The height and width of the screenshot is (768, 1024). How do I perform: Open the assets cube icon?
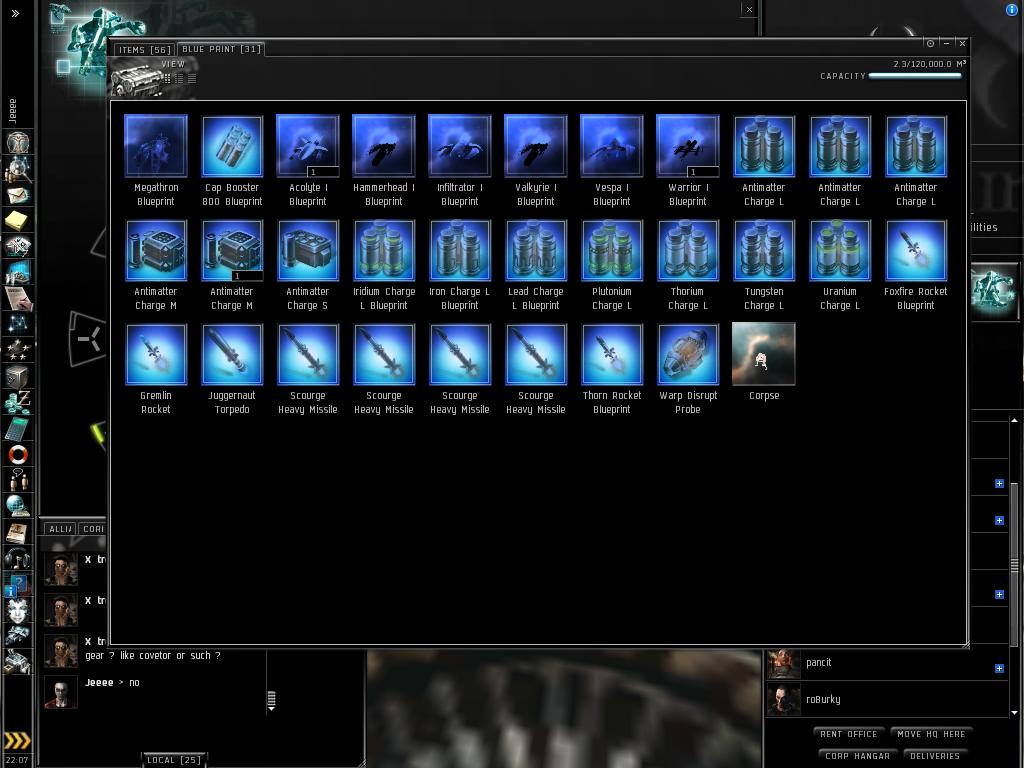(x=18, y=377)
